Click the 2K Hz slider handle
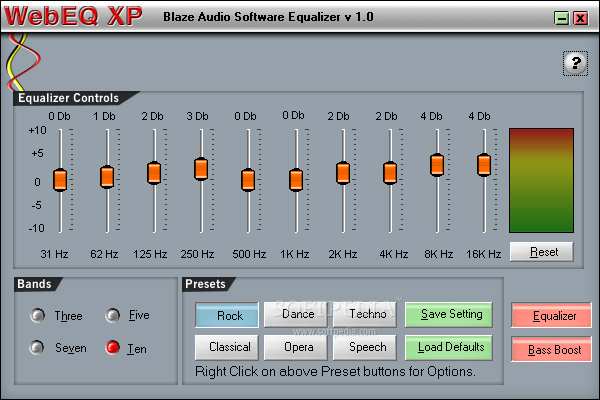 pos(343,173)
